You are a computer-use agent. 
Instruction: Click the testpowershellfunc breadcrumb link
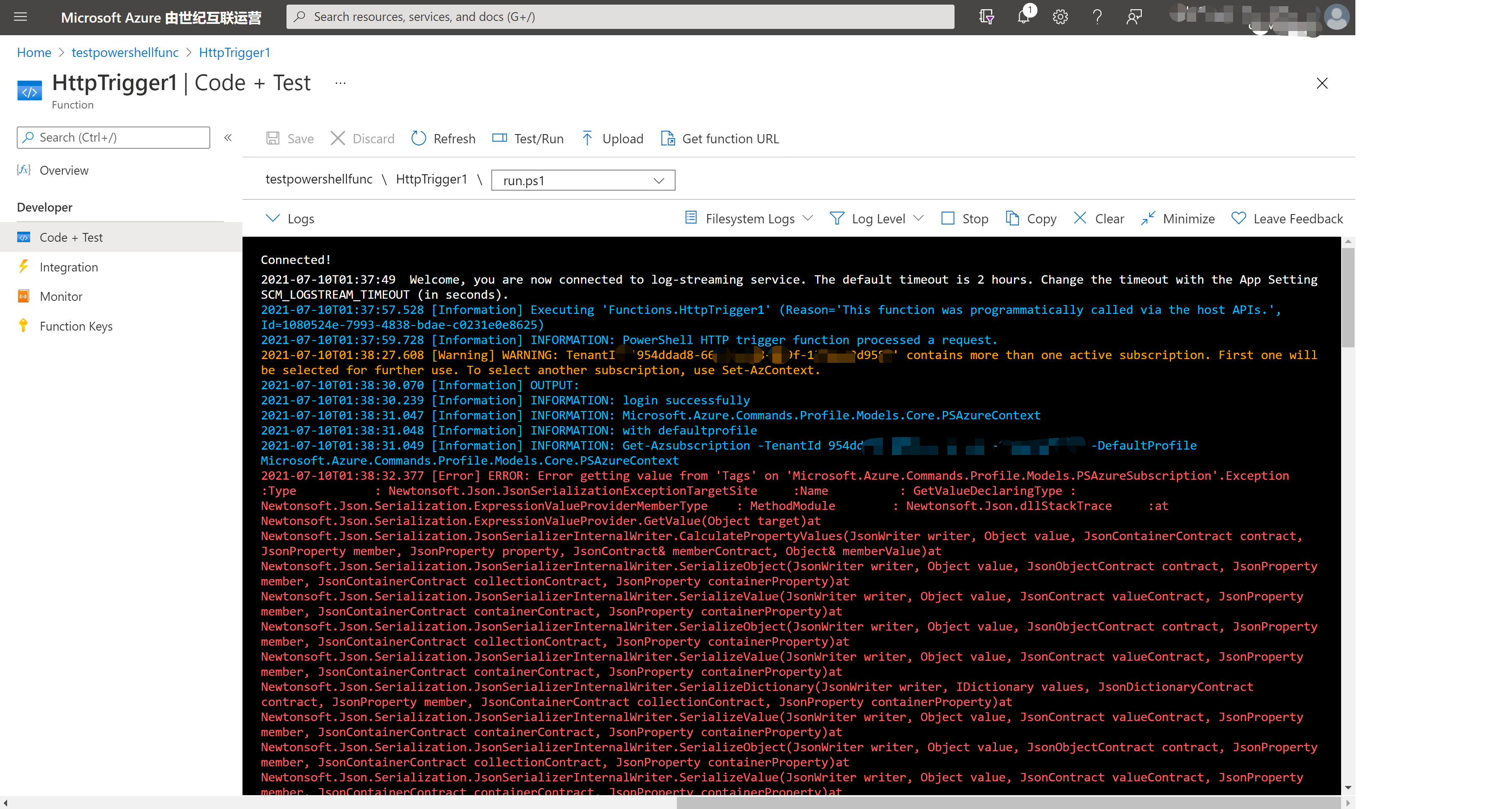pyautogui.click(x=125, y=52)
